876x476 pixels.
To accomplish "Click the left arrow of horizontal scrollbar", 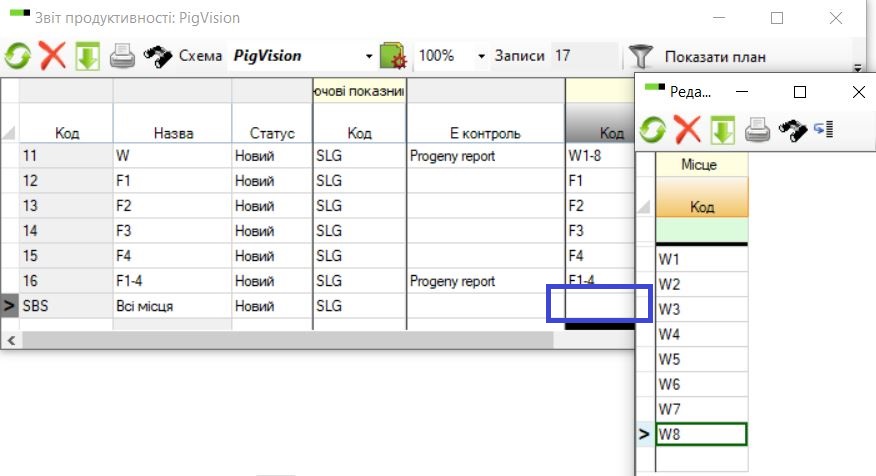I will tap(11, 340).
